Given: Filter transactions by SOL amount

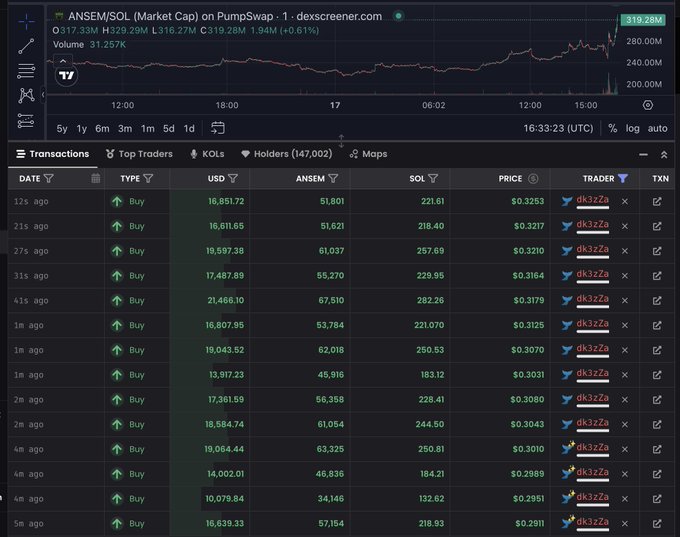Looking at the screenshot, I should click(x=433, y=178).
